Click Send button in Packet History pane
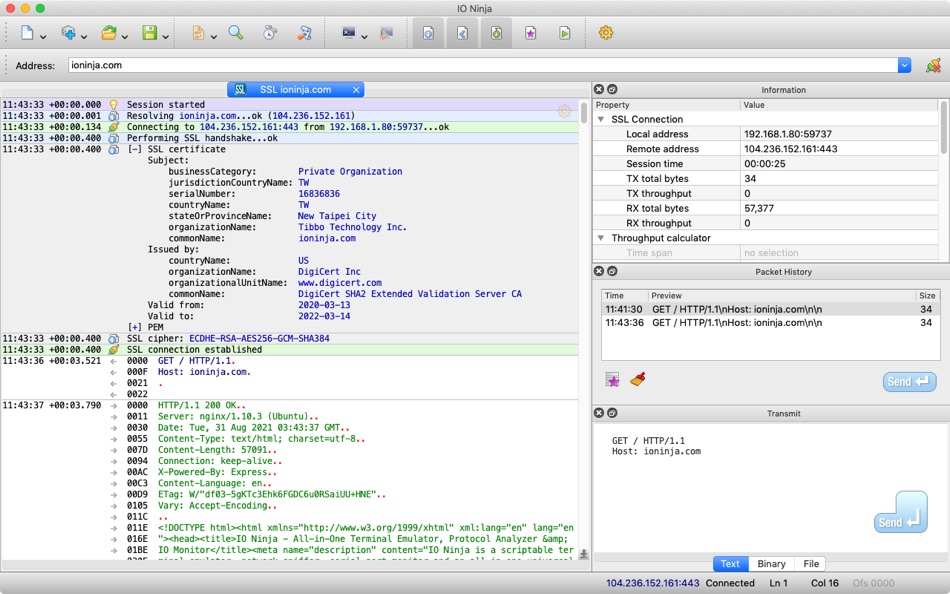 point(909,381)
